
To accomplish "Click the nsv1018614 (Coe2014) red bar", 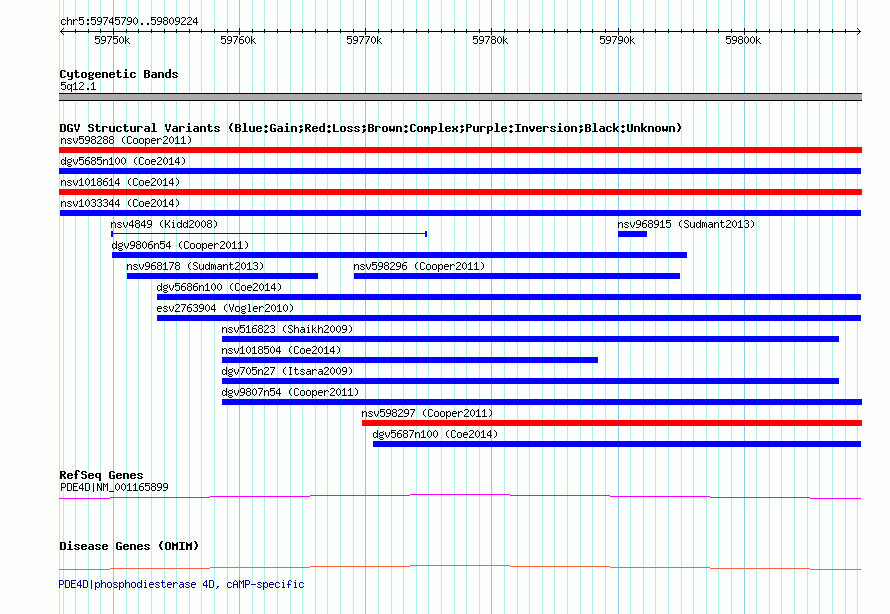I will tap(460, 192).
